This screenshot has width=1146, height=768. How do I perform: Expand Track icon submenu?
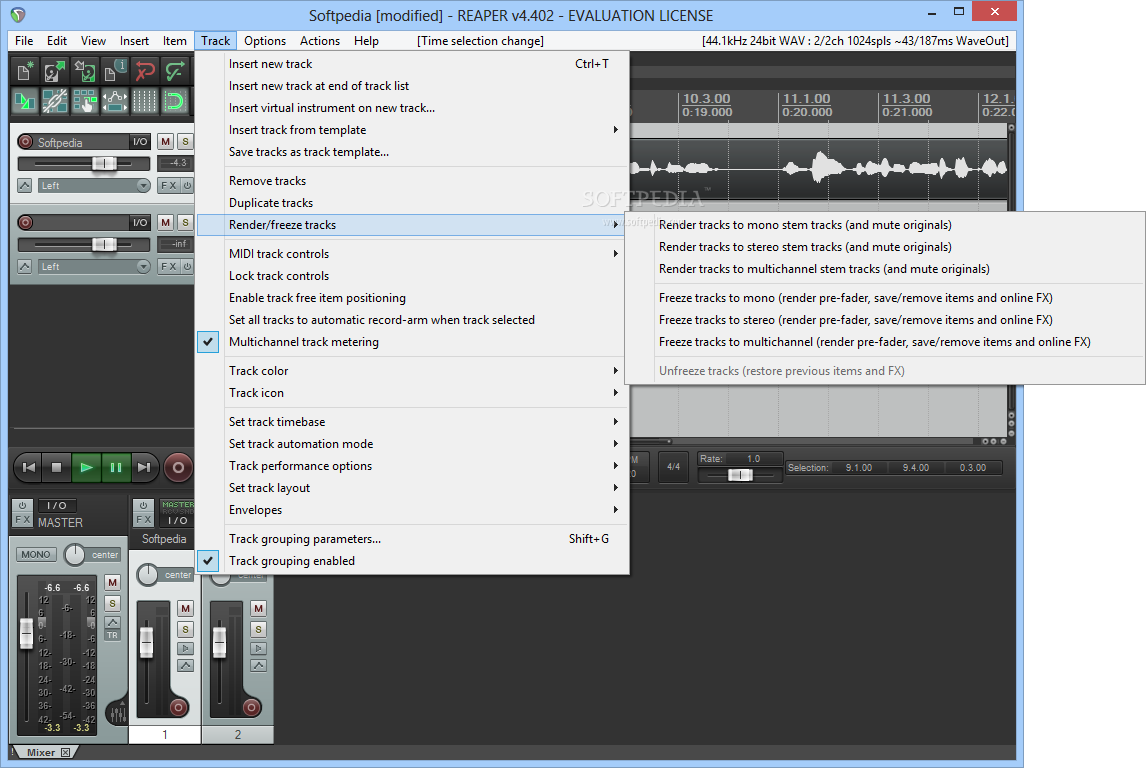(x=413, y=393)
